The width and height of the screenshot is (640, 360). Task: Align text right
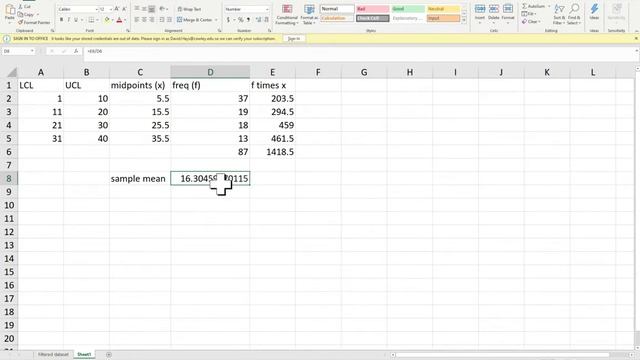152,20
